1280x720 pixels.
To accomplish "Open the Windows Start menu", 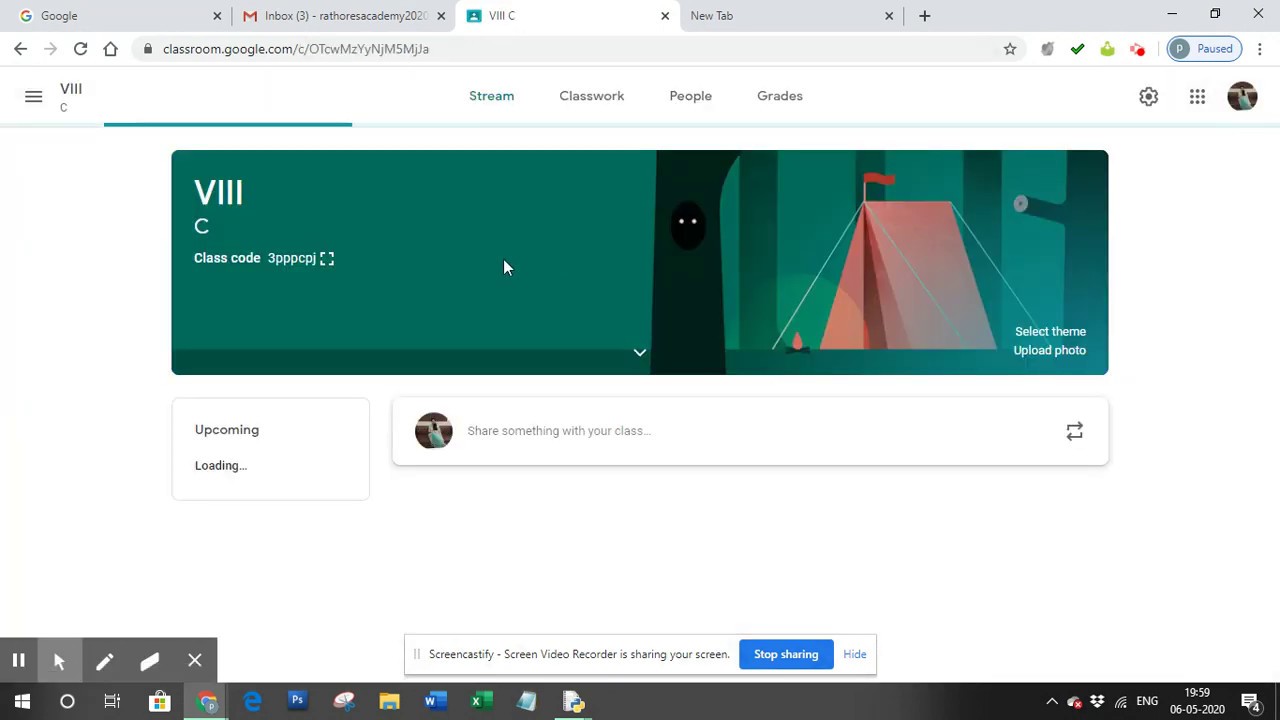I will [22, 702].
